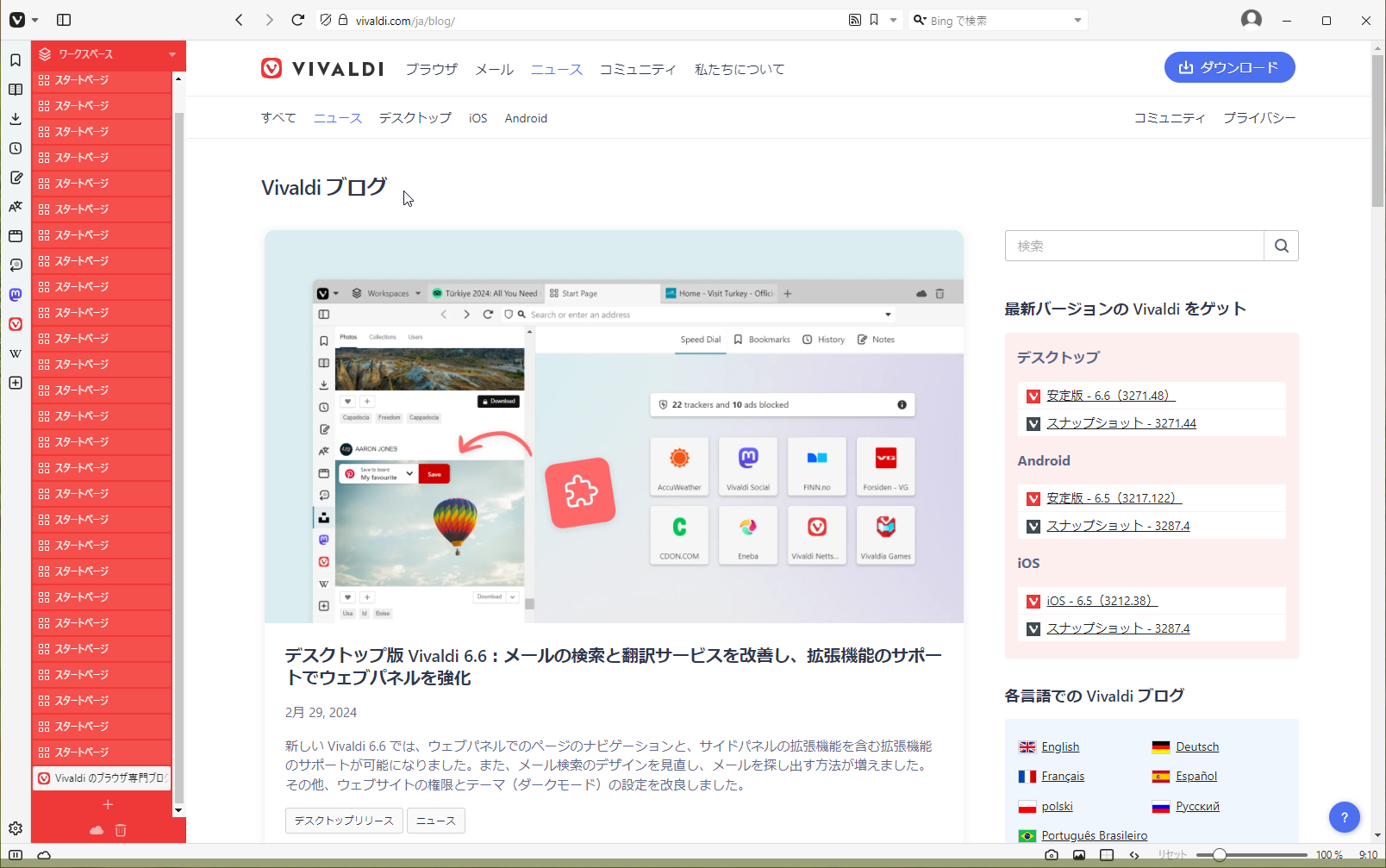
Task: Reload the current page
Action: [x=298, y=20]
